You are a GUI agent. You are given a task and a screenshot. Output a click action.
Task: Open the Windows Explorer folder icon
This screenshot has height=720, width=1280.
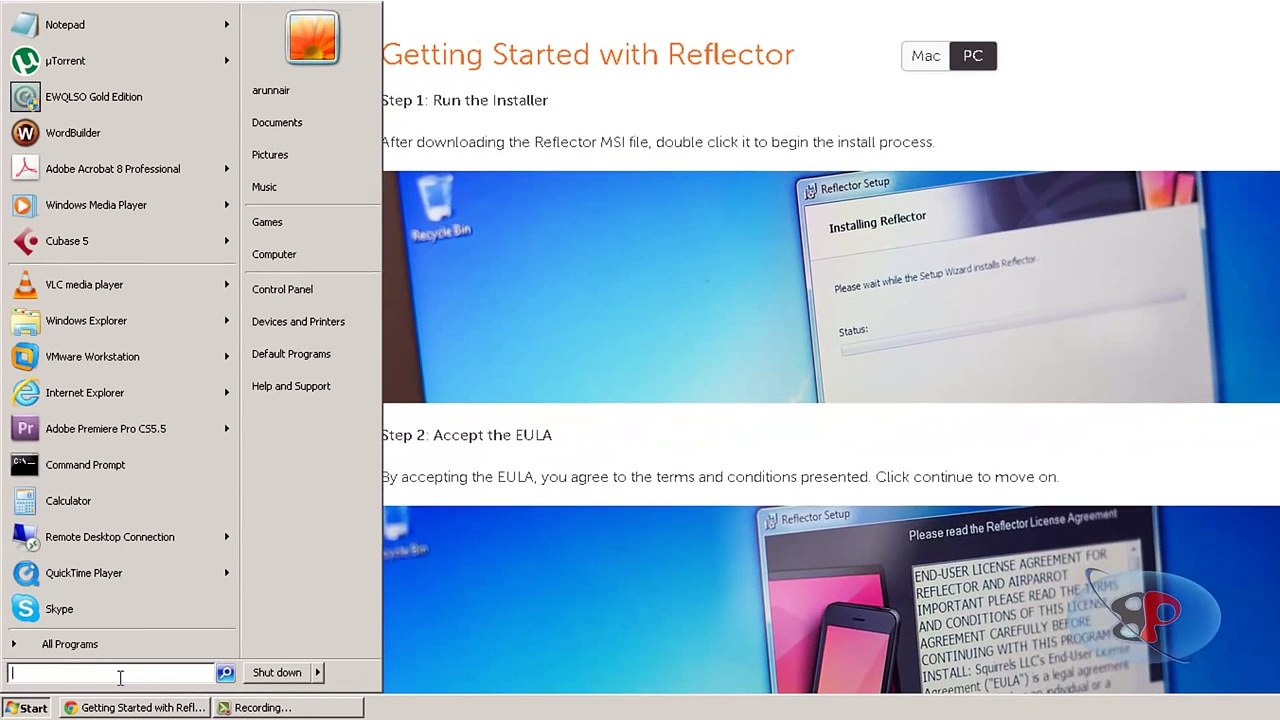coord(25,321)
